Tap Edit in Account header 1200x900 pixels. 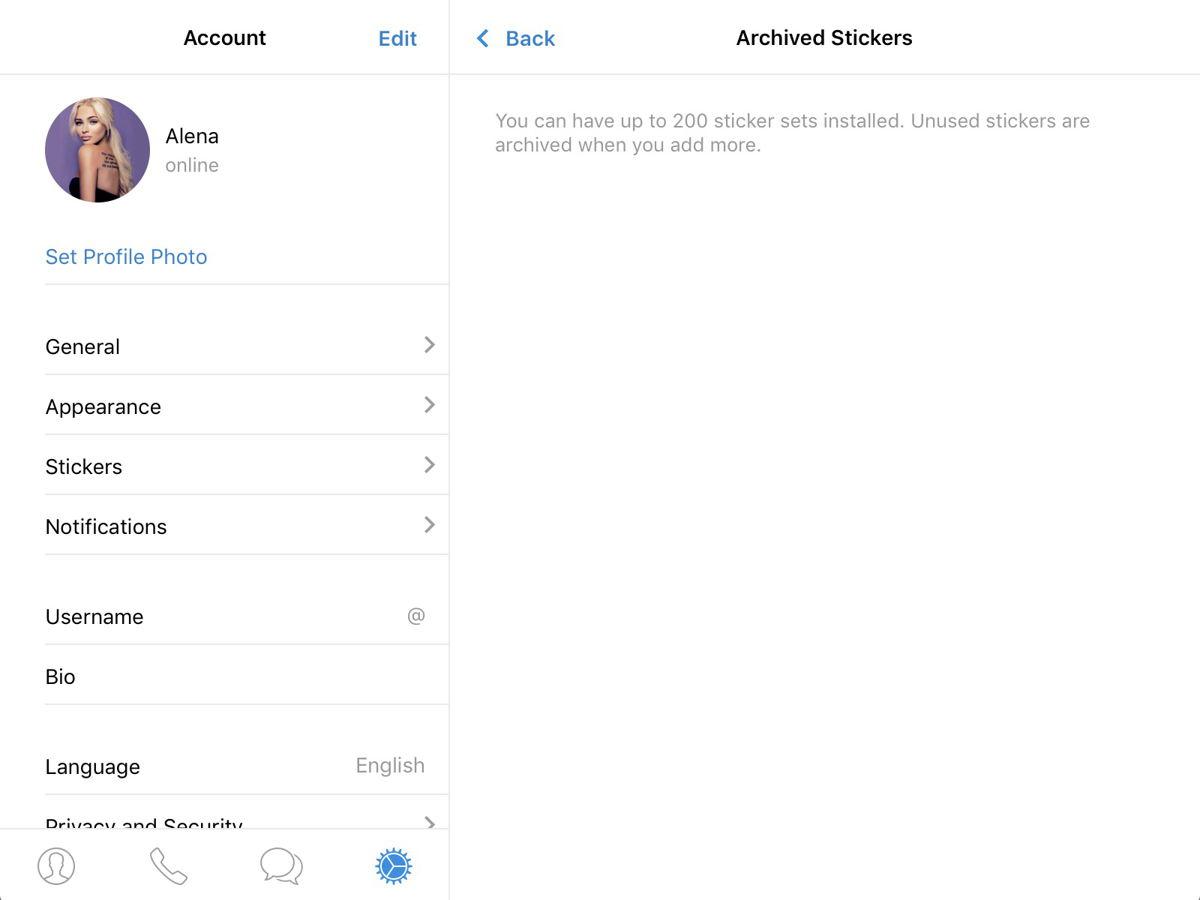[397, 38]
